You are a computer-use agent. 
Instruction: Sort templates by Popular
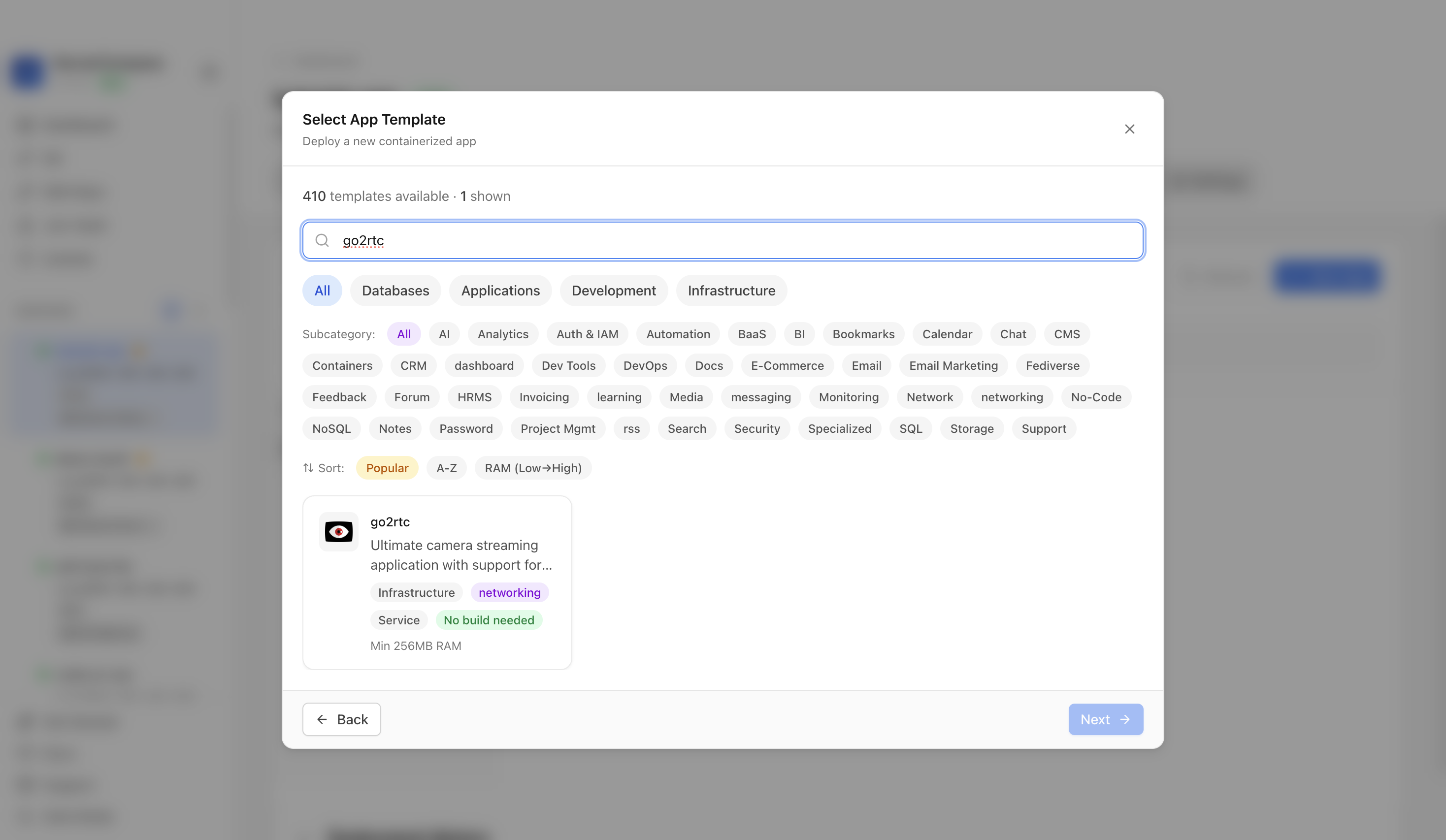coord(387,468)
